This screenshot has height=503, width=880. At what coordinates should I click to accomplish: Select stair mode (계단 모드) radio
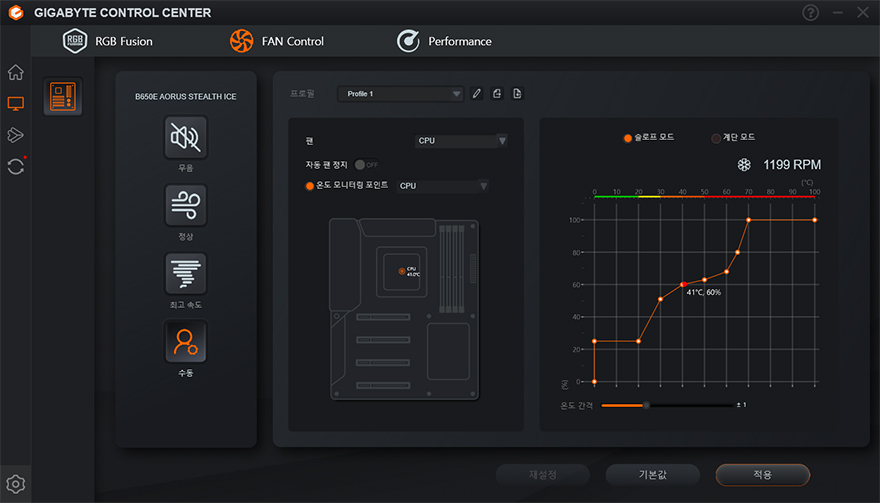pyautogui.click(x=716, y=138)
